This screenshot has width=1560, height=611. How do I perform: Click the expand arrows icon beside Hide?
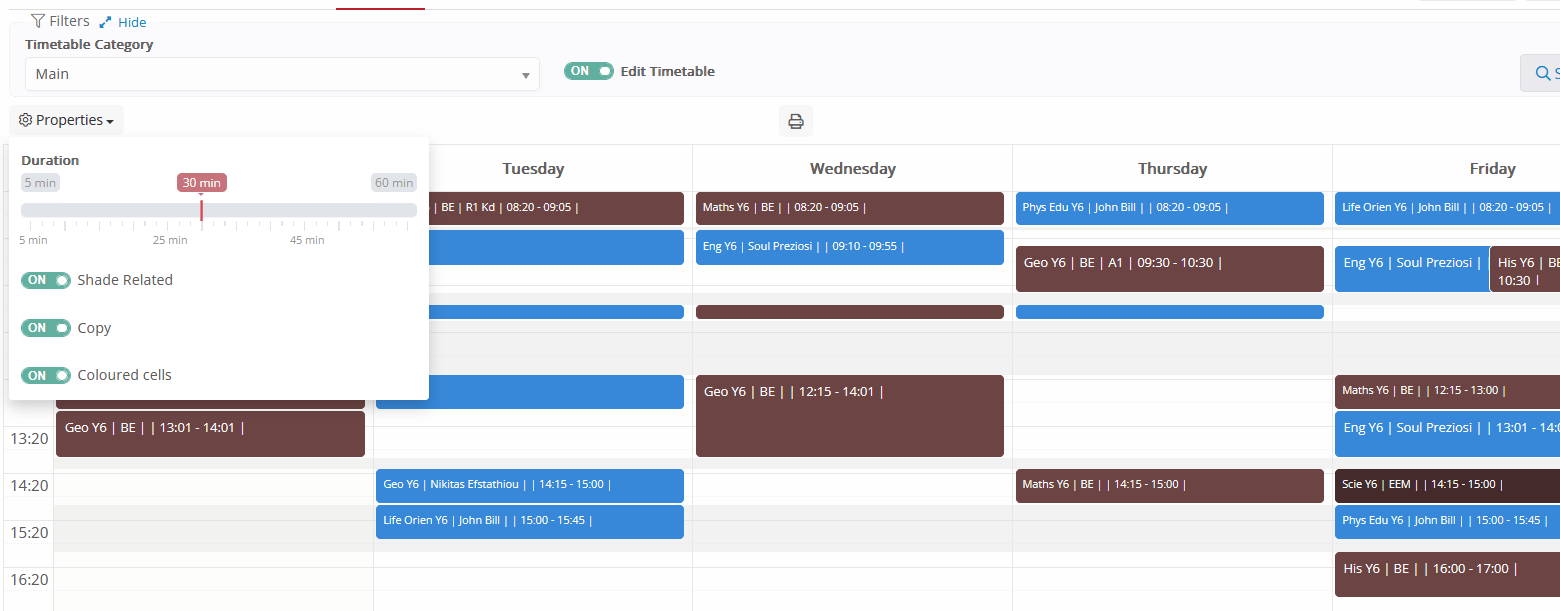pyautogui.click(x=105, y=22)
